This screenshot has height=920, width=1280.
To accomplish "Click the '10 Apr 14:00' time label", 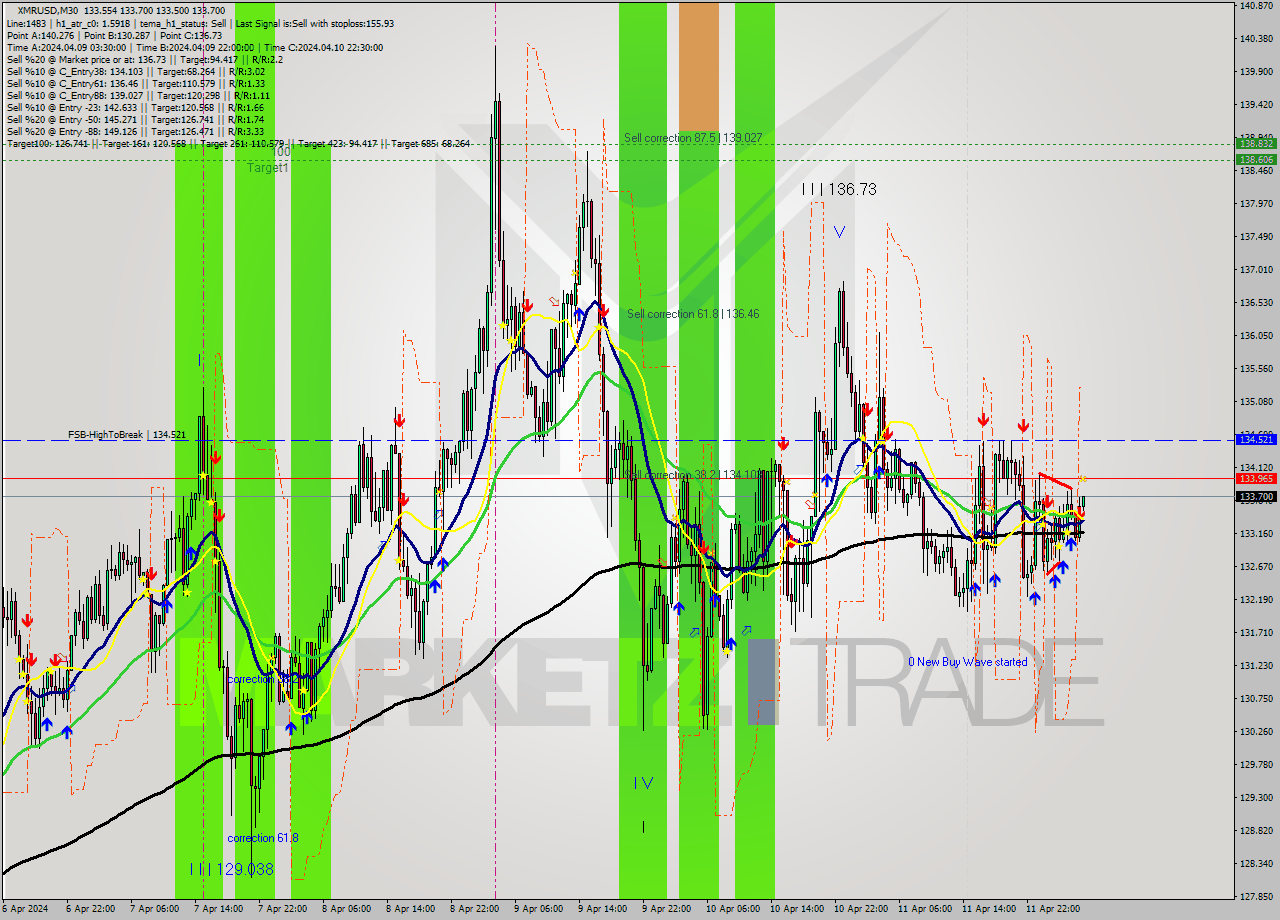I will [797, 909].
